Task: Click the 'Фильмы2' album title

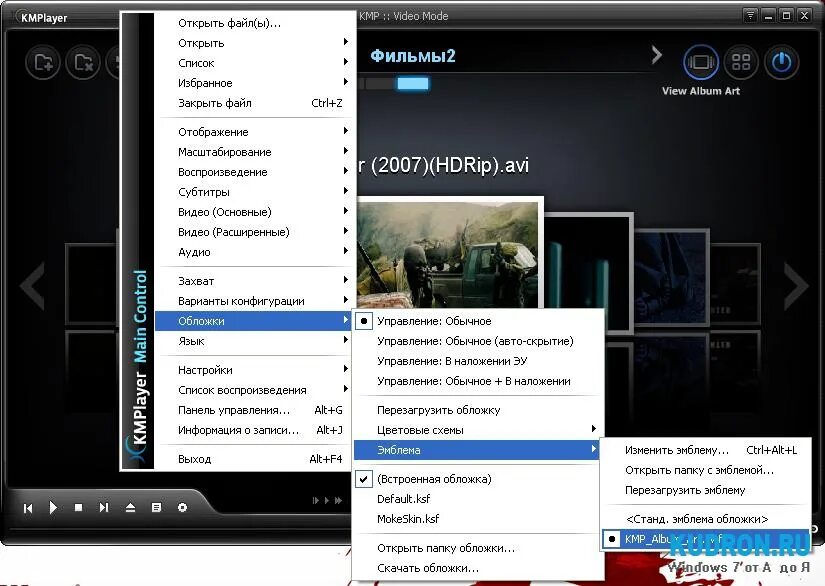Action: click(413, 56)
